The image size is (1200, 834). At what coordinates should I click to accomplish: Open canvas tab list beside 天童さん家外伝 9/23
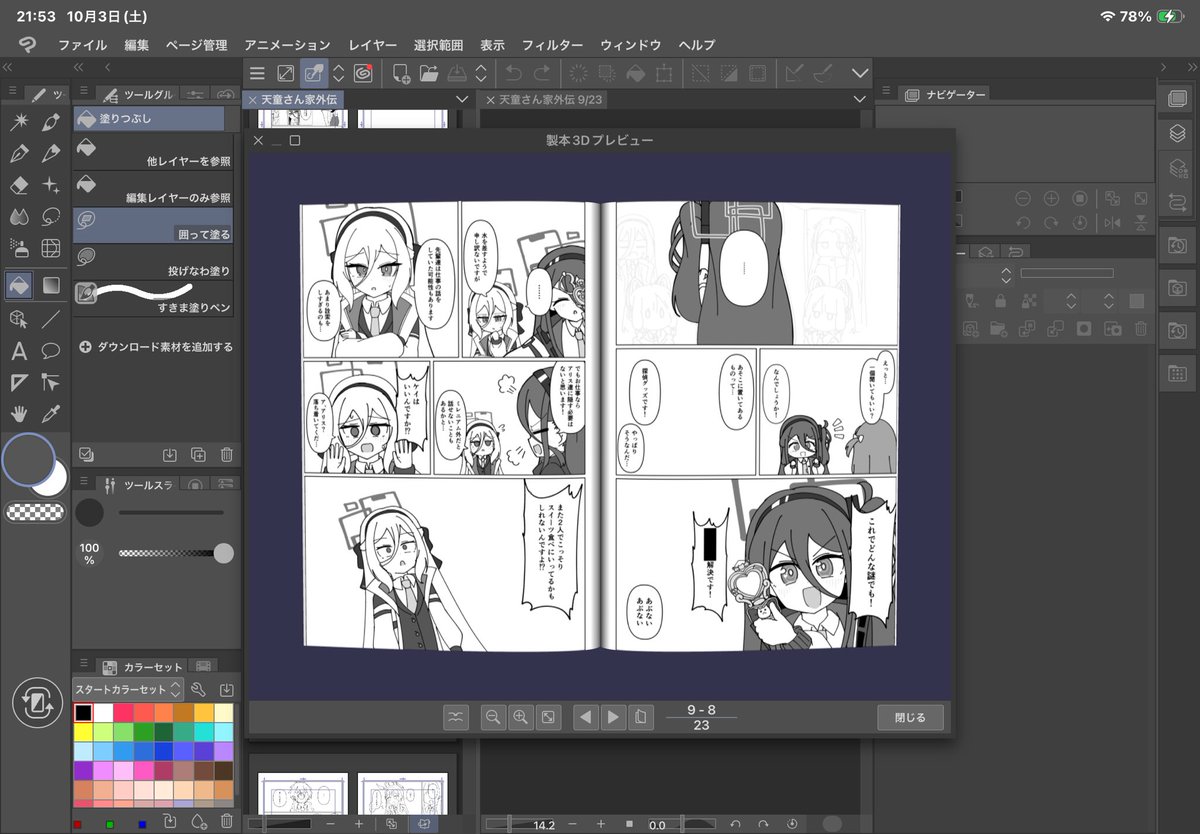[x=860, y=99]
